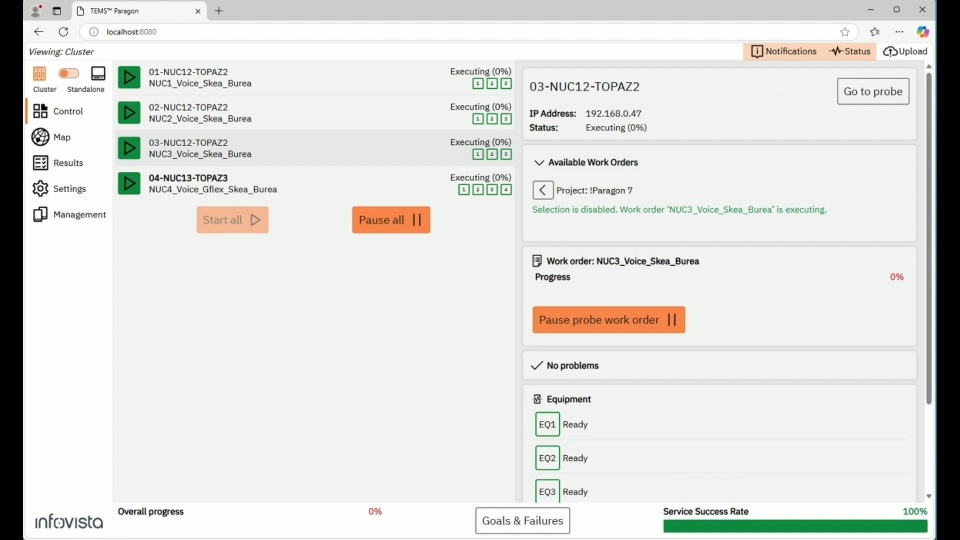Click the site information icon
960x540 pixels.
pos(94,32)
